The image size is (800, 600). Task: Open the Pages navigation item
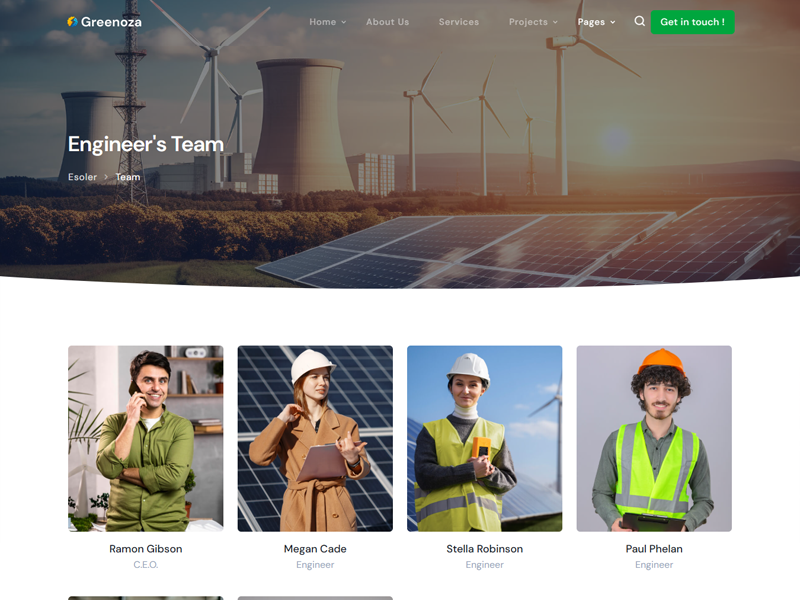click(x=591, y=22)
